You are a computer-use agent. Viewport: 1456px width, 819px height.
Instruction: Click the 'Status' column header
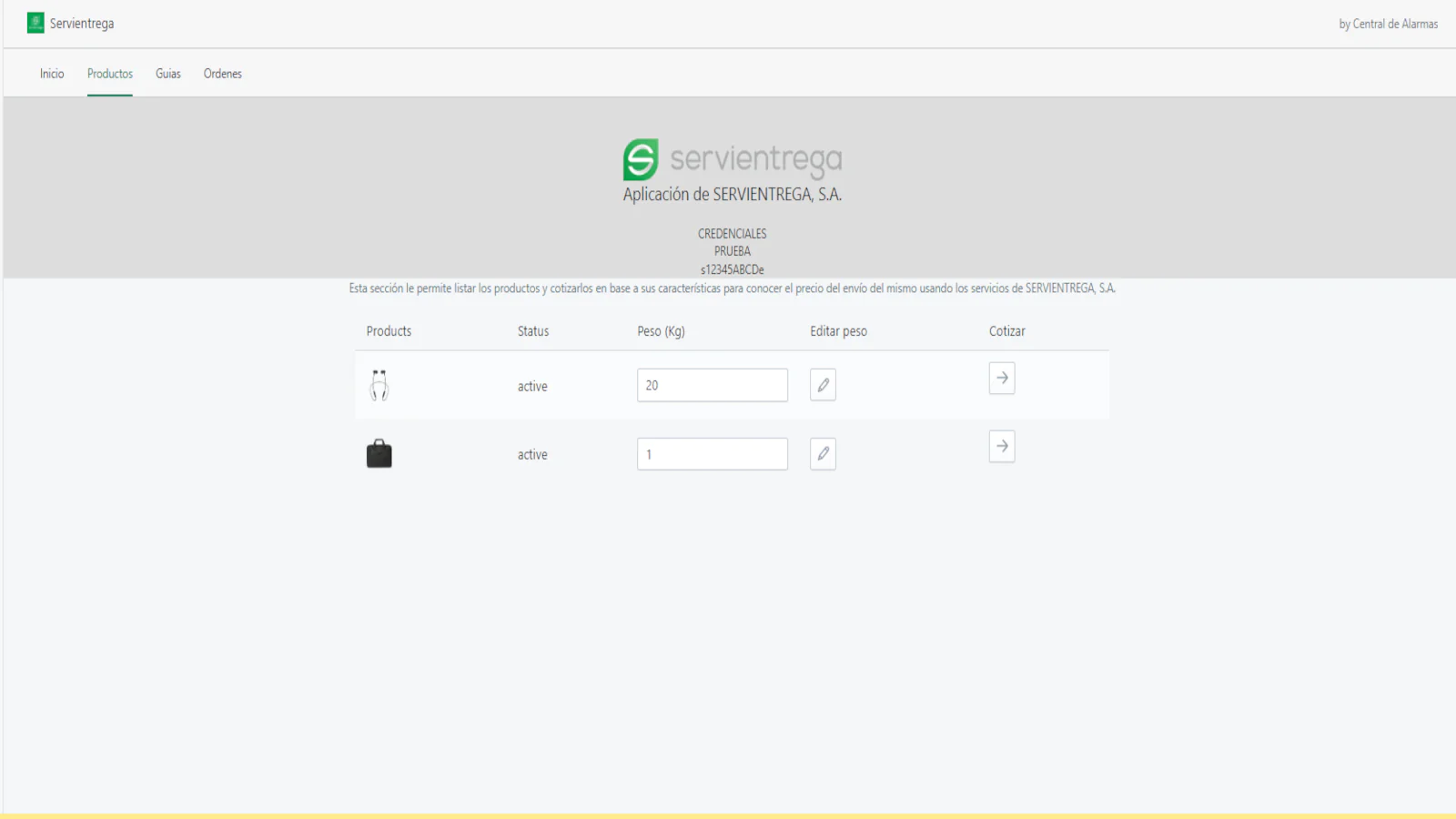tap(533, 331)
